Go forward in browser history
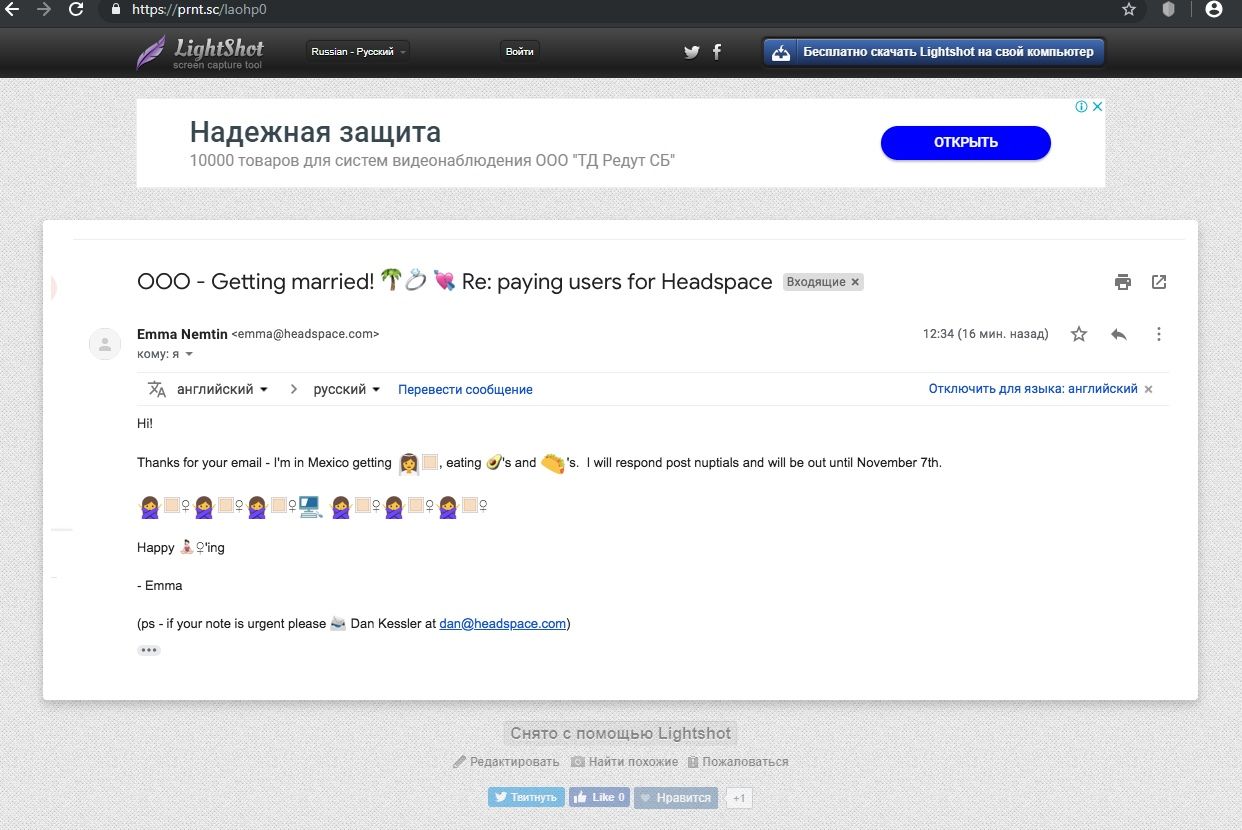 click(x=43, y=9)
